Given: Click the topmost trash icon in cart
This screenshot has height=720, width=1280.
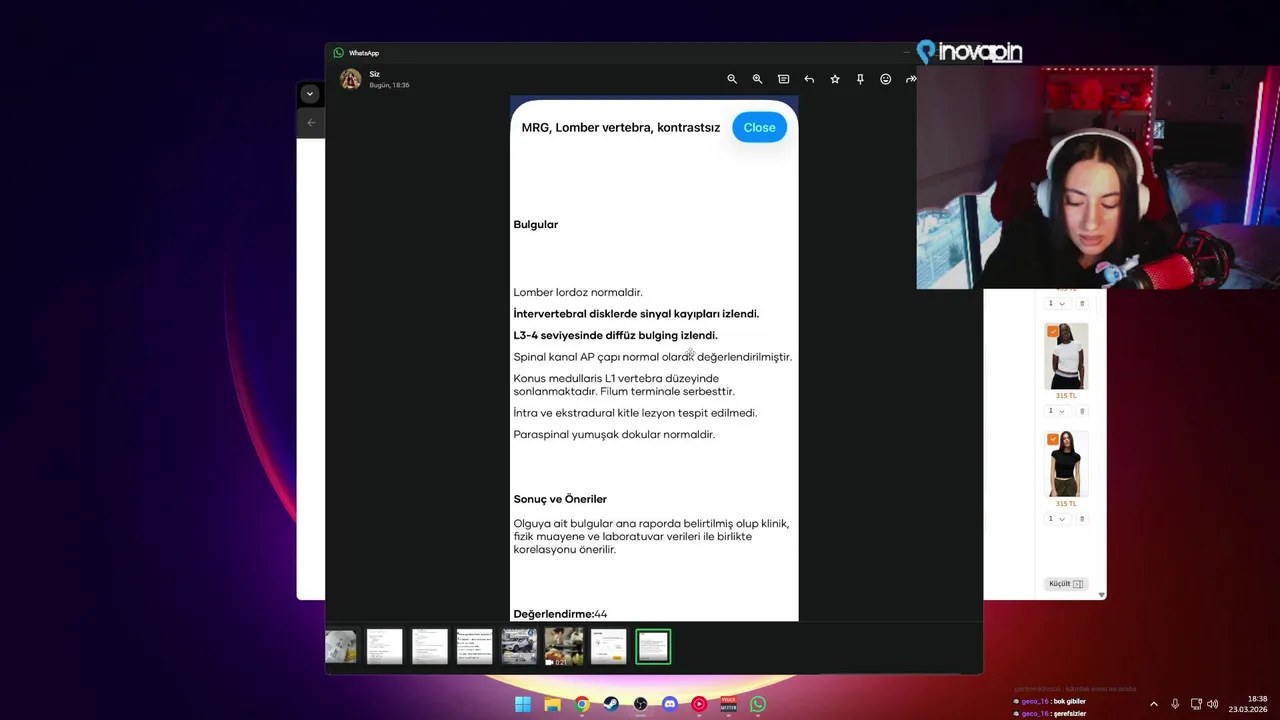Looking at the screenshot, I should (1081, 303).
